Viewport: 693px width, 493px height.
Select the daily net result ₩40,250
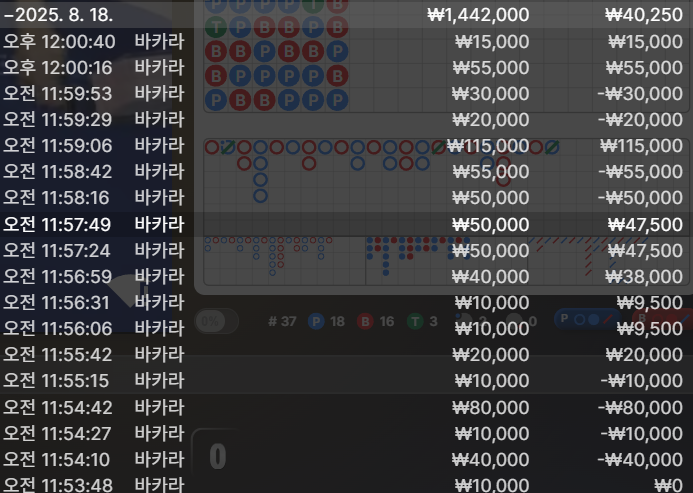pos(644,15)
